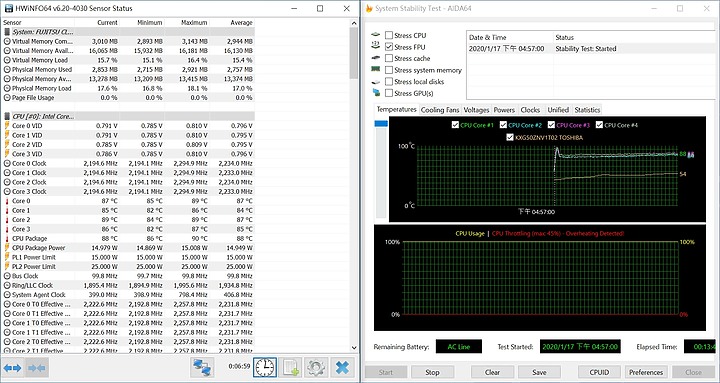
Task: Click the HWiNFO collapse window arrows icon
Action: pyautogui.click(x=37, y=367)
